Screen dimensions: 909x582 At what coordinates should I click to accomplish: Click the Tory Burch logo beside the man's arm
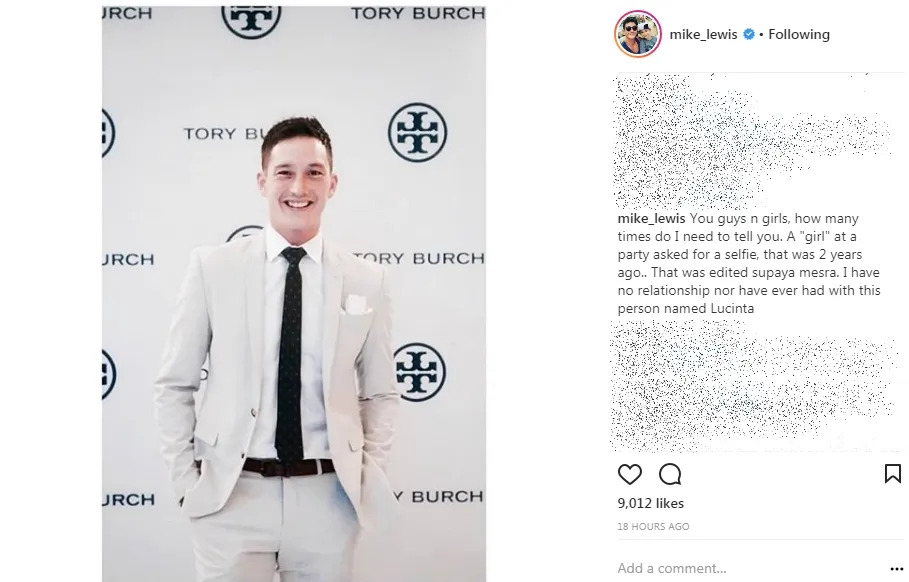click(x=420, y=372)
